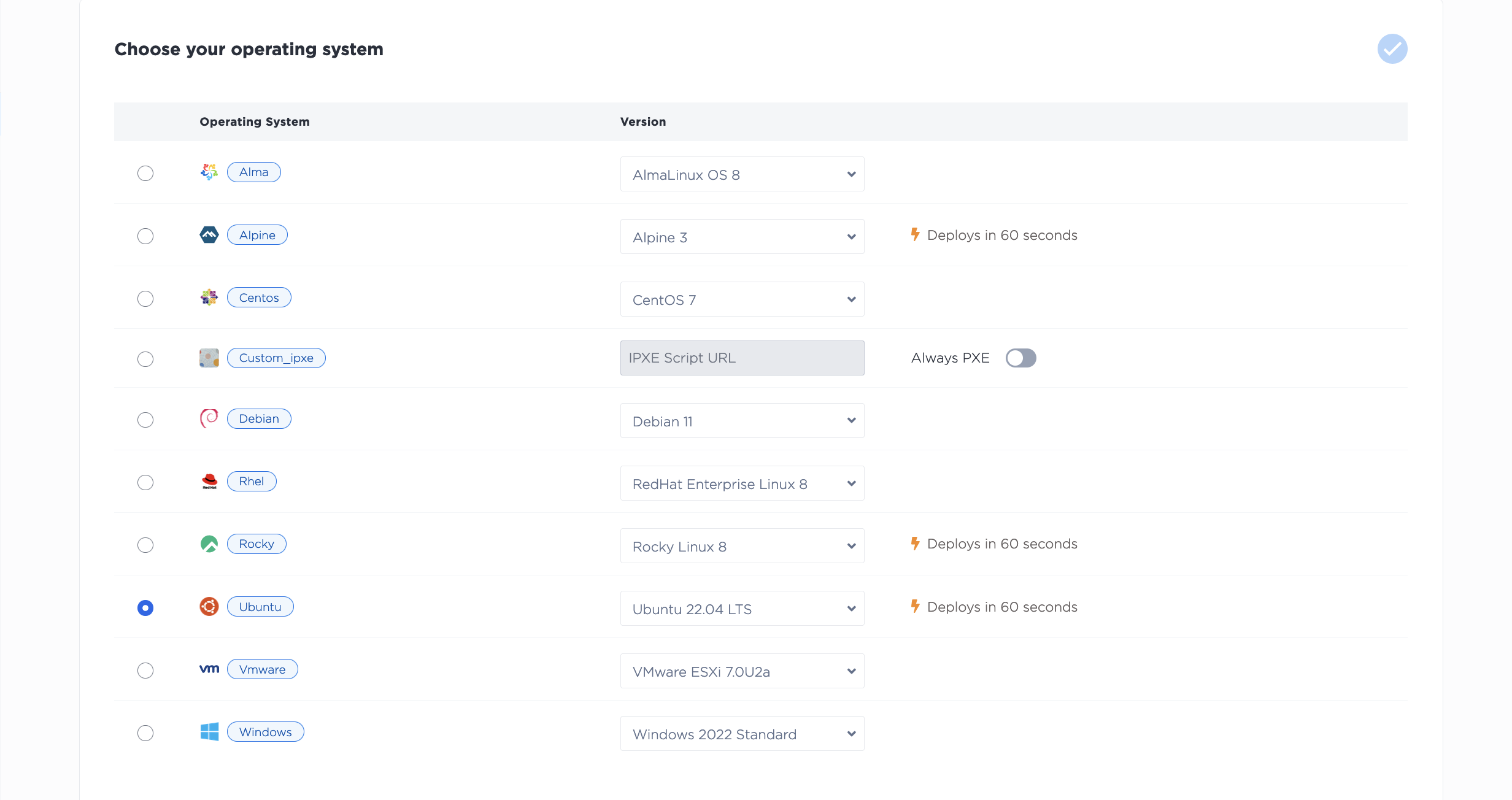This screenshot has height=800, width=1512.
Task: Click the Custom_ipxe thumbnail icon
Action: click(209, 358)
